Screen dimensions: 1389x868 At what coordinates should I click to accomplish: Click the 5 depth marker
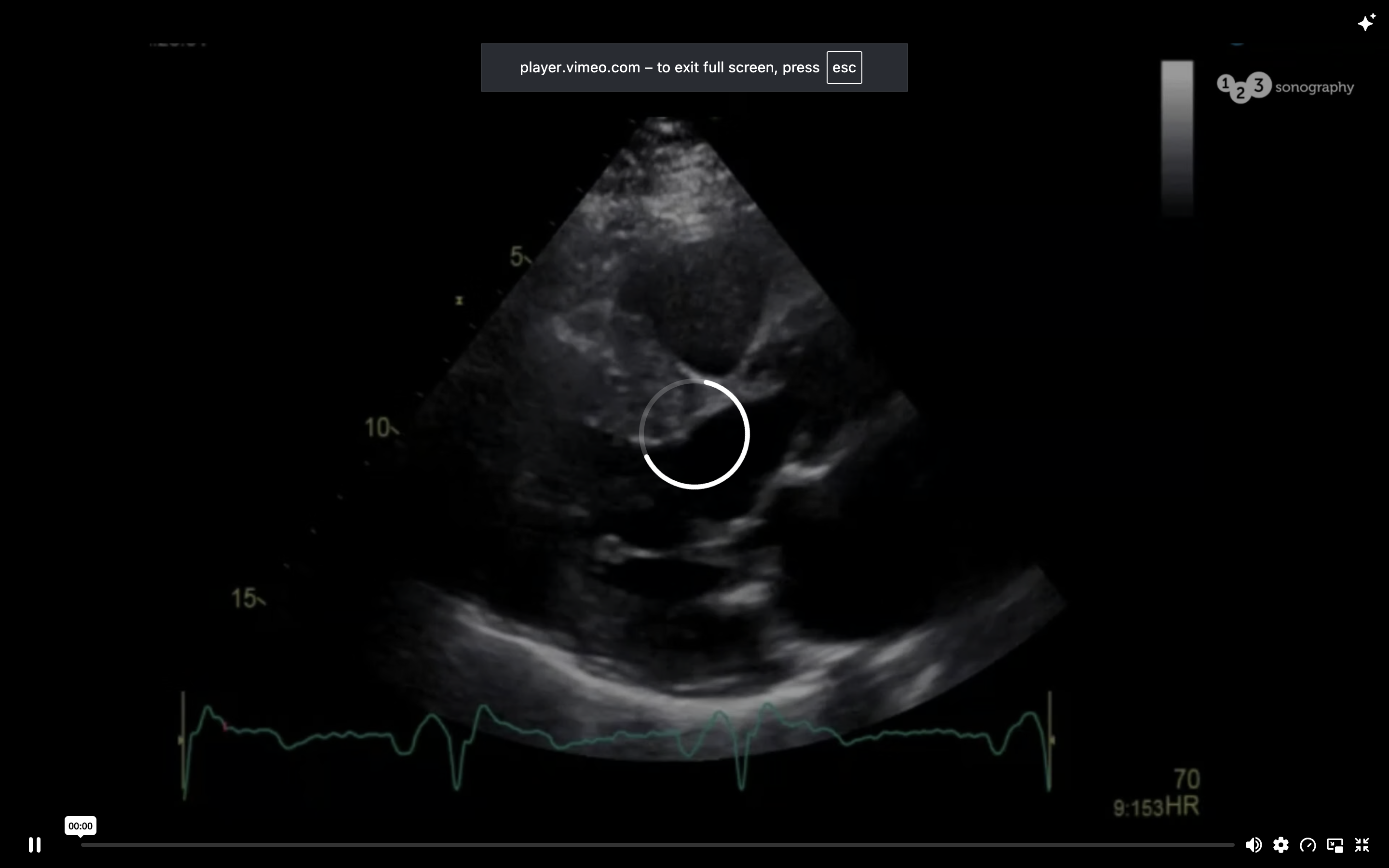517,256
